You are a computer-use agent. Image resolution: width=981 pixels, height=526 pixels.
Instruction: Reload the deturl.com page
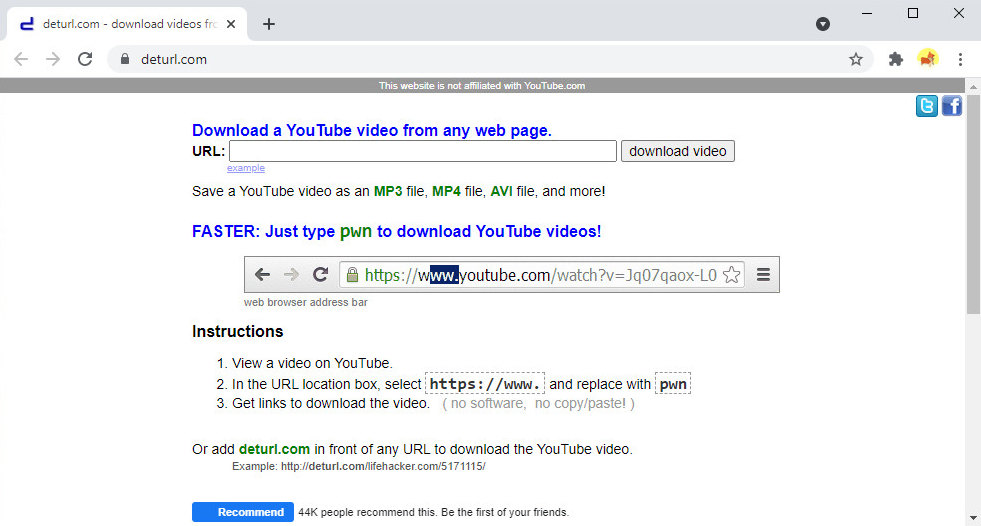pyautogui.click(x=85, y=59)
